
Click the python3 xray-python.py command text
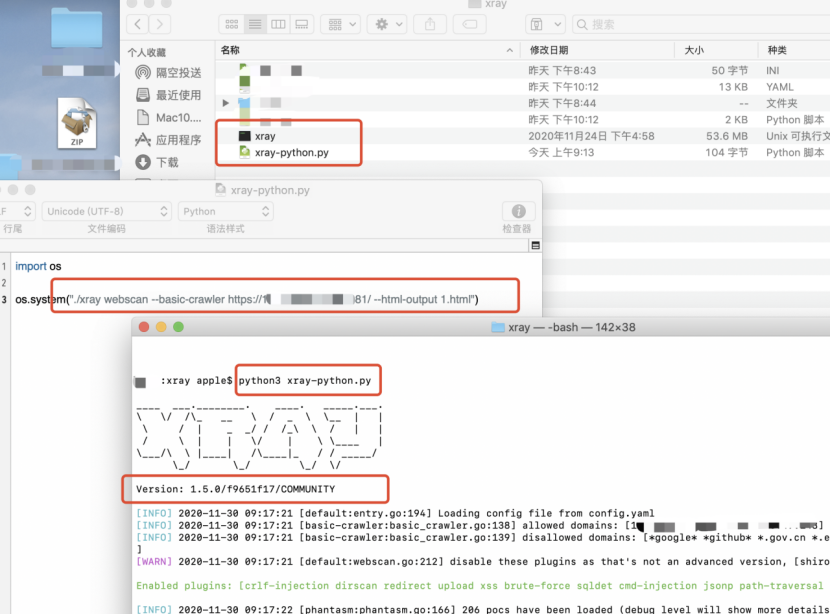[305, 380]
